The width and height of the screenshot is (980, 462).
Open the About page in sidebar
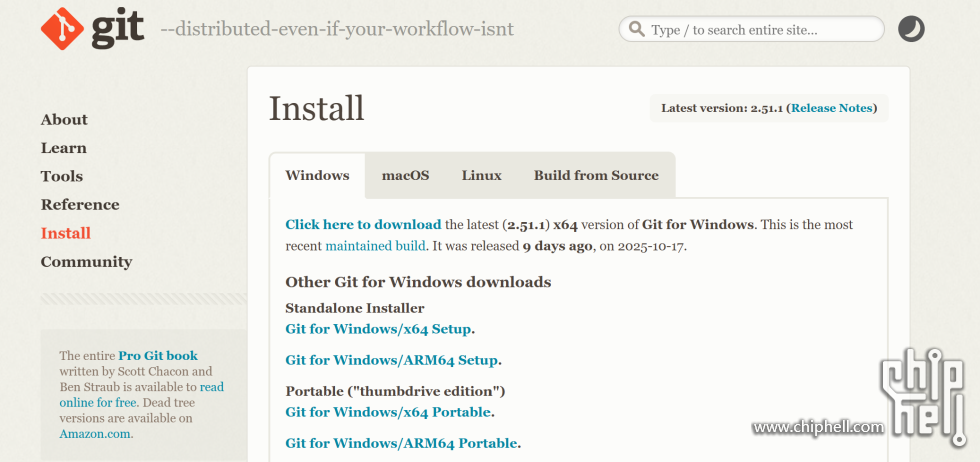pyautogui.click(x=64, y=120)
